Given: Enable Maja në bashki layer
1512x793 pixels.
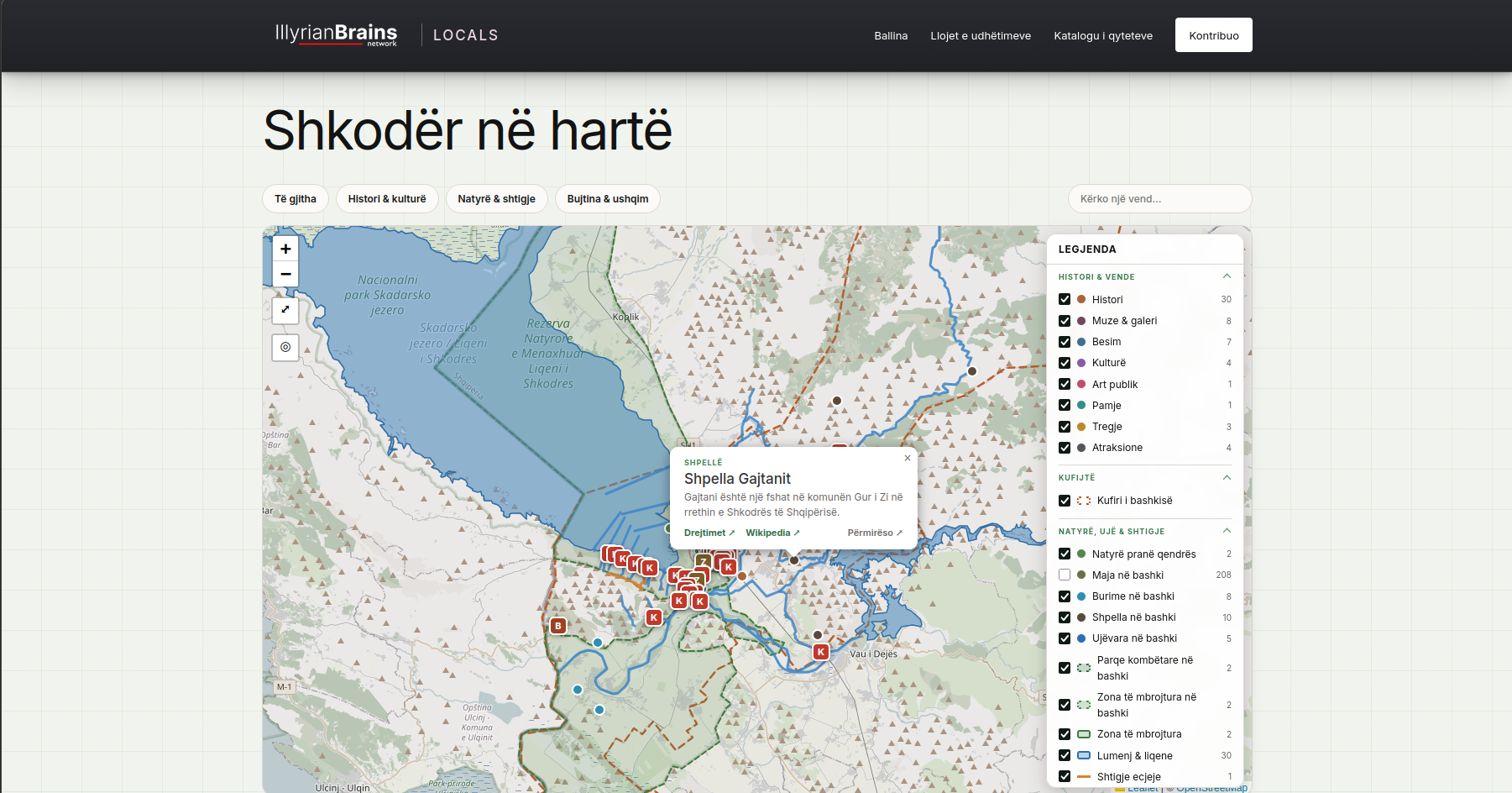Looking at the screenshot, I should [x=1065, y=575].
